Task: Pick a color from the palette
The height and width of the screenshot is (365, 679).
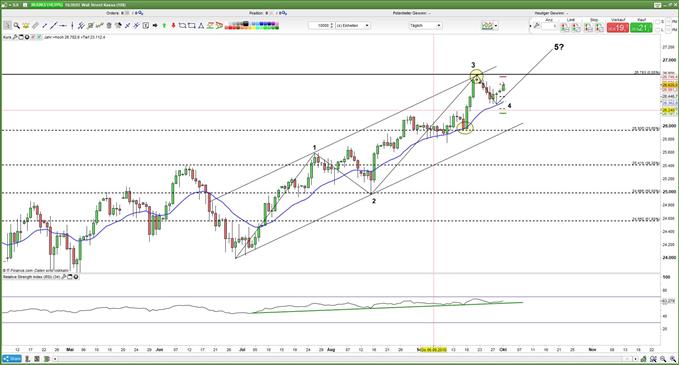Action: (252, 26)
